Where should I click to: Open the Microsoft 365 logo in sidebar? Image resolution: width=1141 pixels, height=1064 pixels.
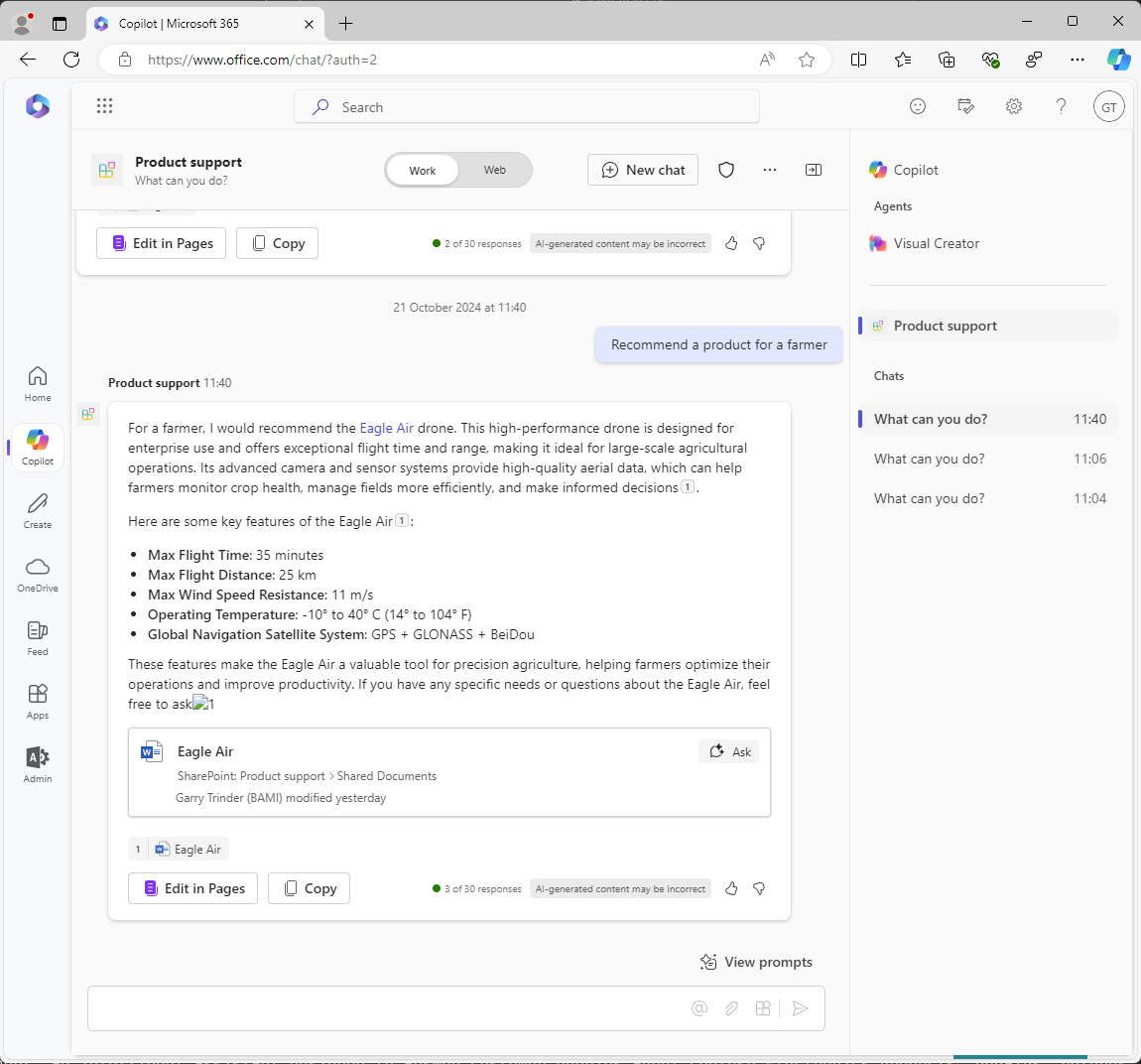tap(38, 106)
